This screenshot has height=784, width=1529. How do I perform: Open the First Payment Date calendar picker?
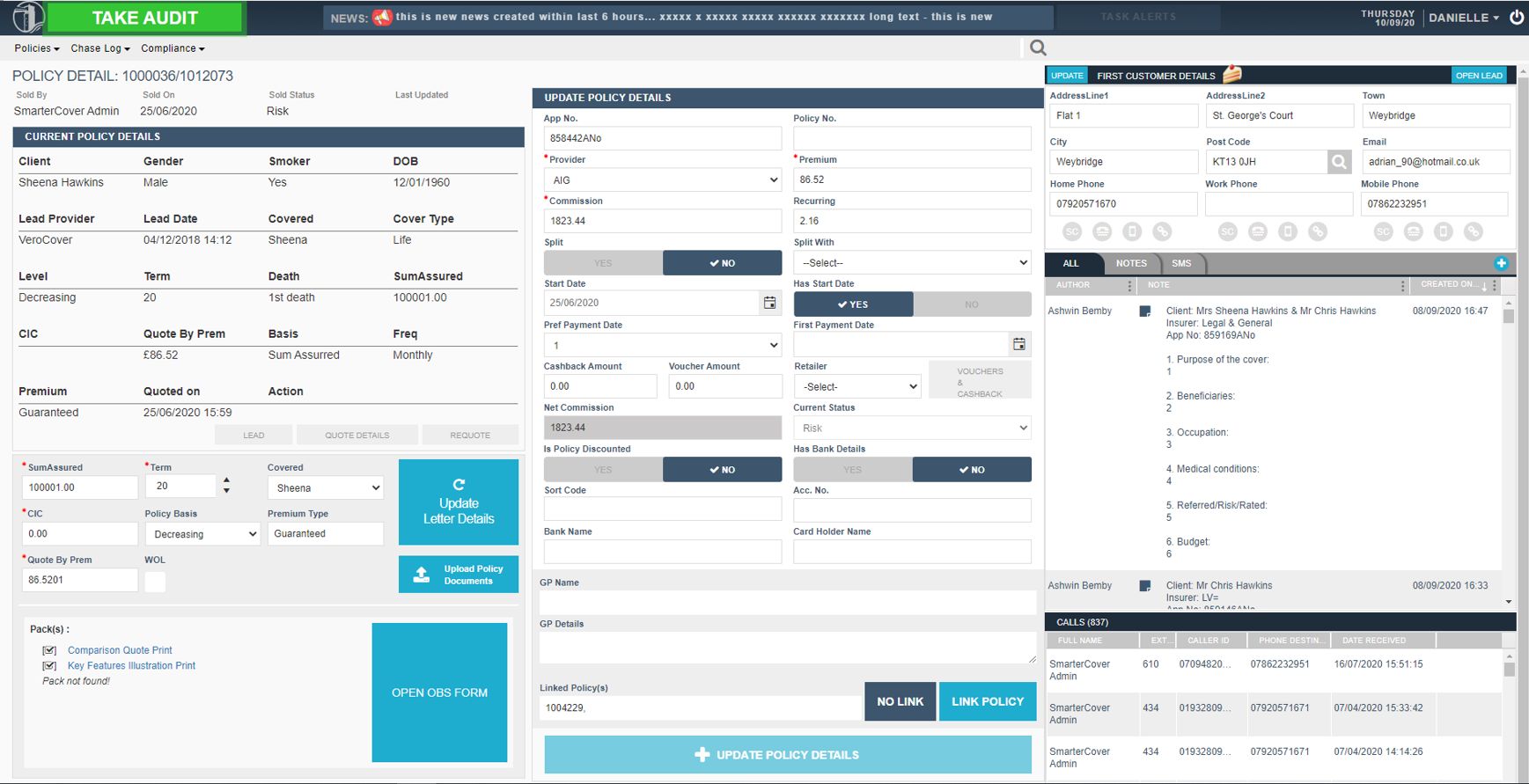(x=1018, y=344)
